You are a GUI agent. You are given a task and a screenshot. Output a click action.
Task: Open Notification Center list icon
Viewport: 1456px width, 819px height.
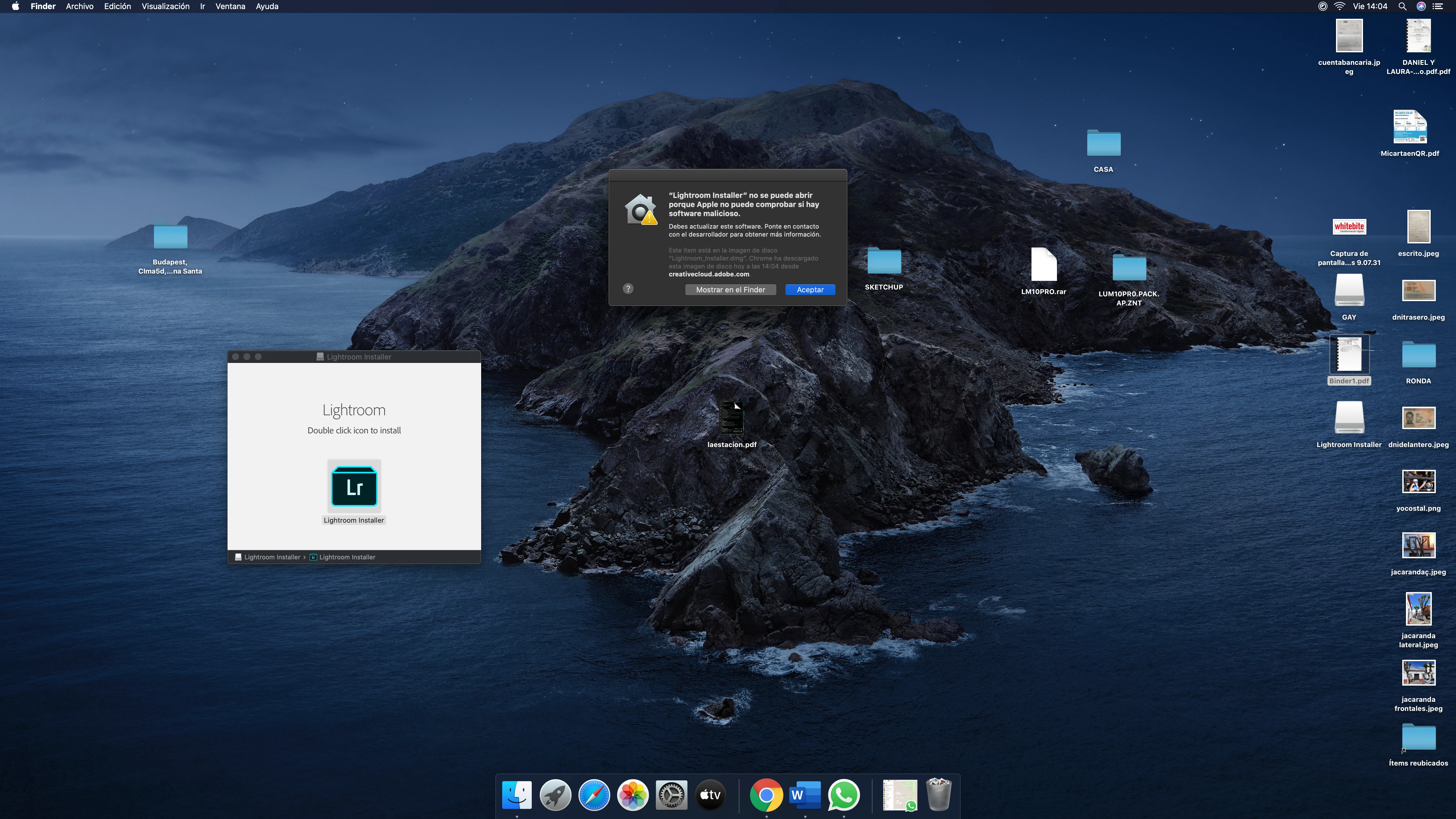click(x=1438, y=6)
